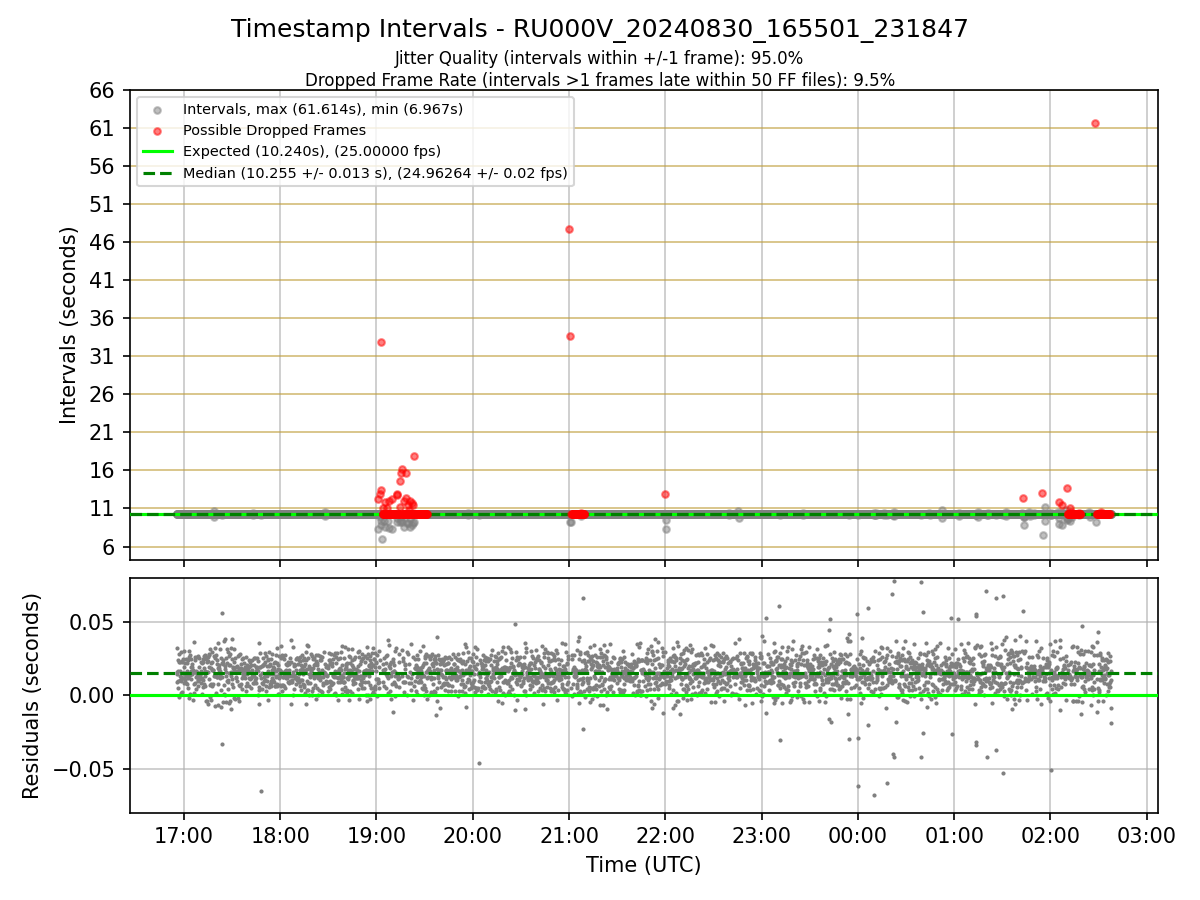The height and width of the screenshot is (900, 1200).
Task: Click the 'Time (UTC)' x-axis label
Action: click(643, 865)
